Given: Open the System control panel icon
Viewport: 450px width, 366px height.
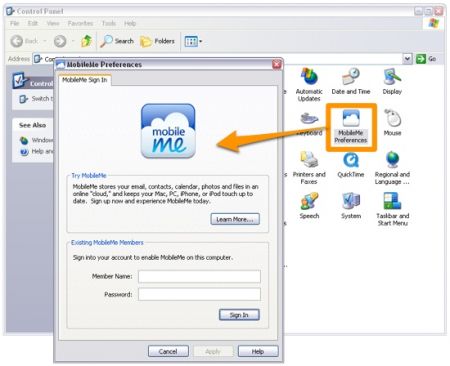Looking at the screenshot, I should coord(351,206).
